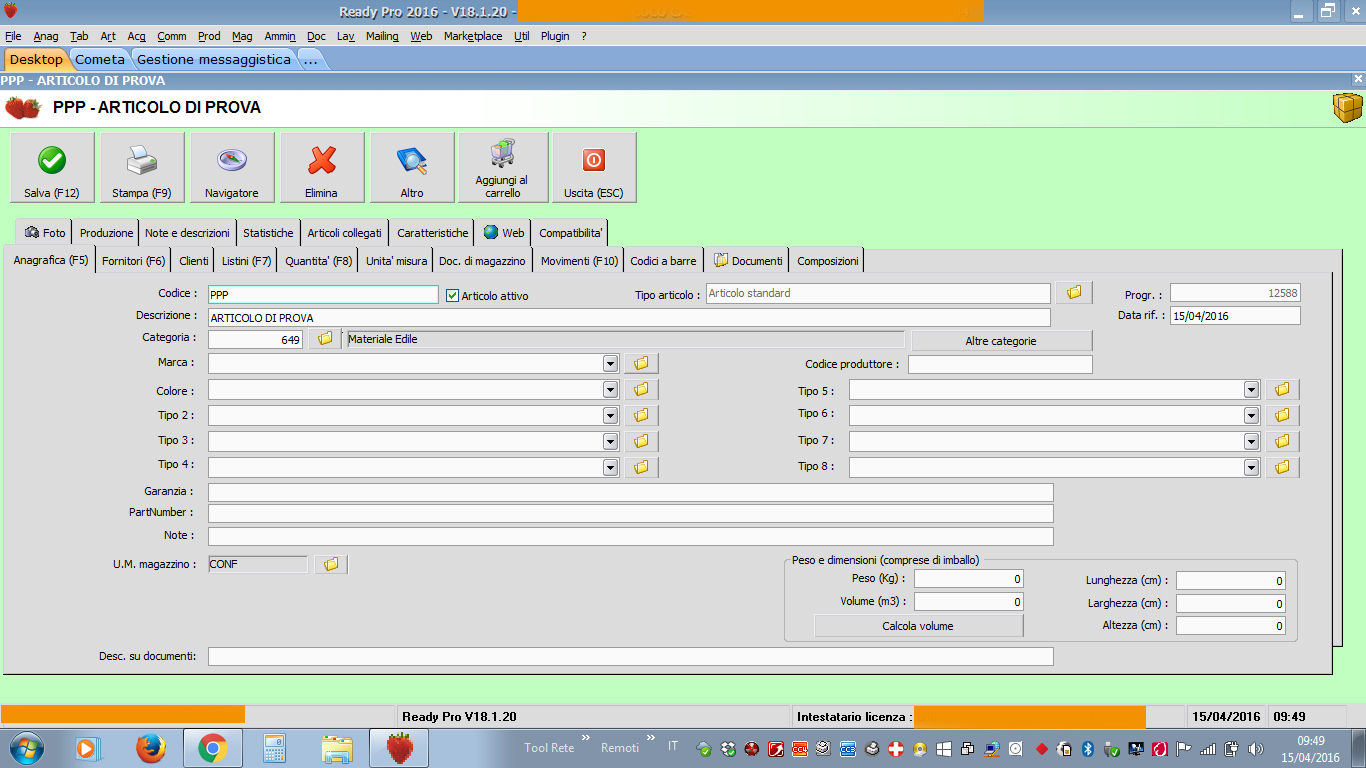This screenshot has height=768, width=1366.
Task: Click the speaker volume tray icon
Action: 1254,748
